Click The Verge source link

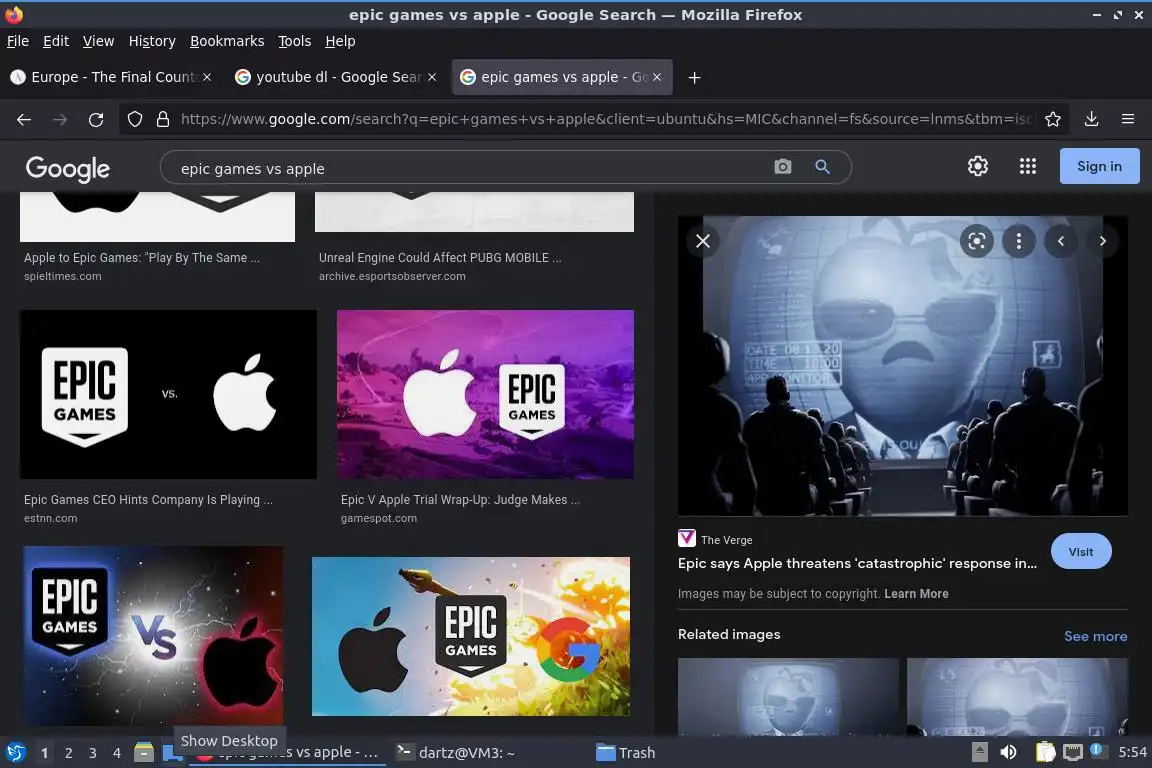click(726, 540)
